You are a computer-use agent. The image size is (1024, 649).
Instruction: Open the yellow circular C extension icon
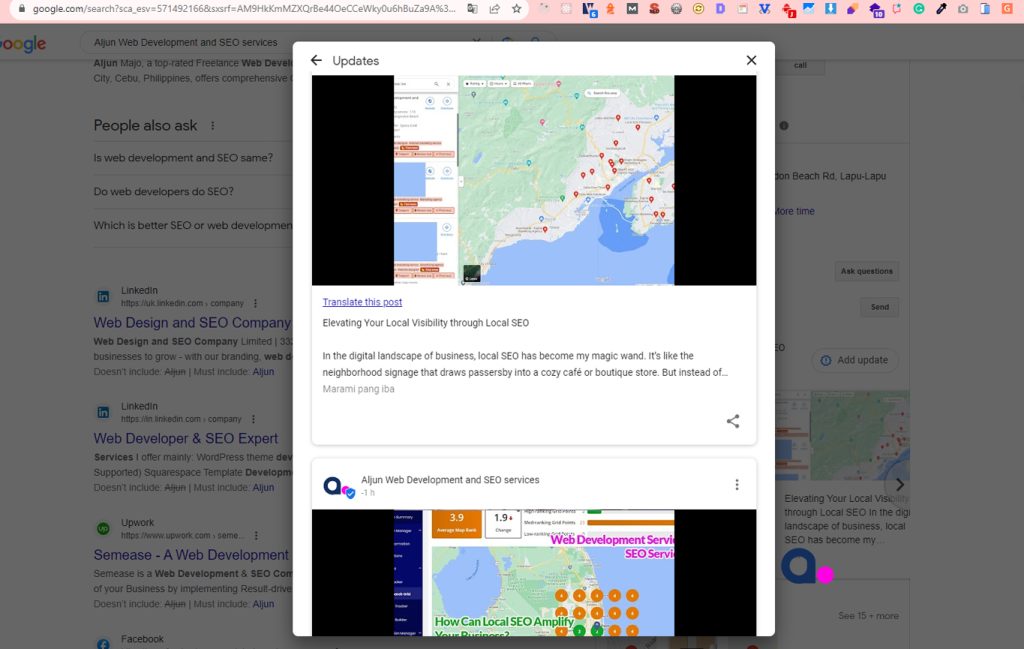click(698, 9)
